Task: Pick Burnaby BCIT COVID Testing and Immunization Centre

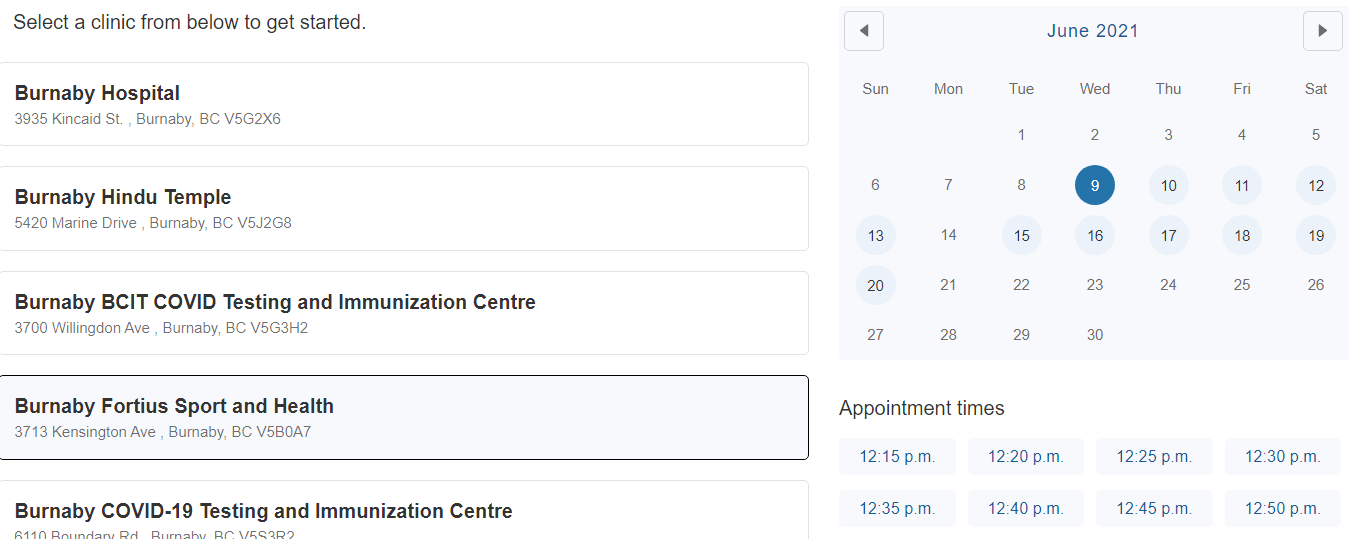Action: [x=403, y=313]
